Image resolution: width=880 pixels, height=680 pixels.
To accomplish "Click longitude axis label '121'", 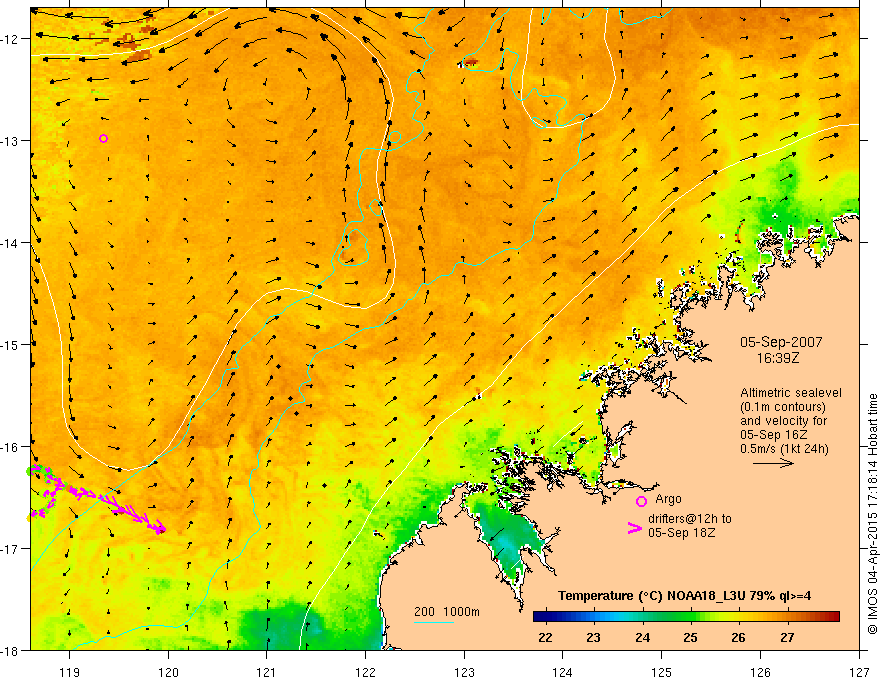I will pos(267,673).
